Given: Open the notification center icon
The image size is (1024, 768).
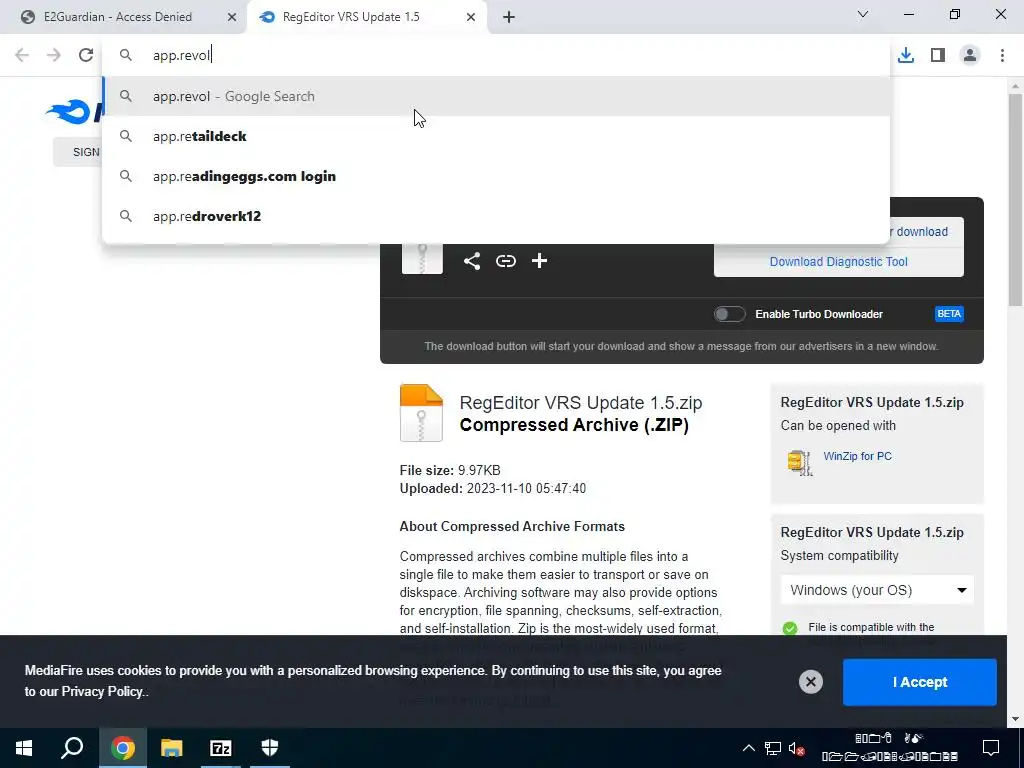Looking at the screenshot, I should tap(991, 748).
